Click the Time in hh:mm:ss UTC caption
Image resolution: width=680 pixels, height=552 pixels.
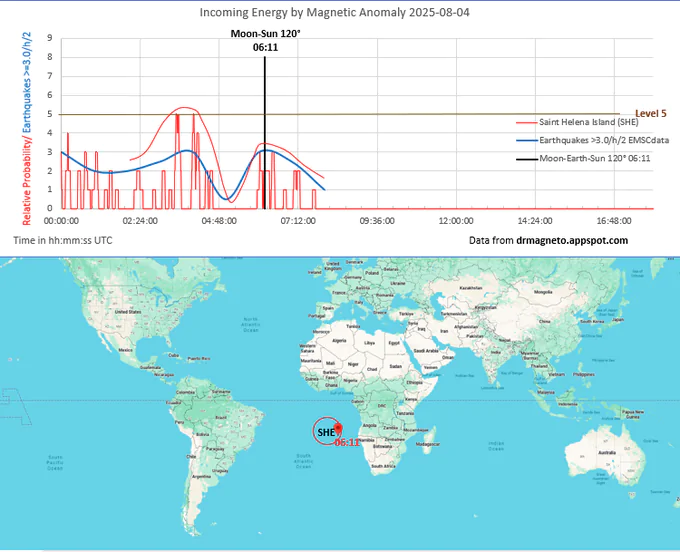point(64,241)
